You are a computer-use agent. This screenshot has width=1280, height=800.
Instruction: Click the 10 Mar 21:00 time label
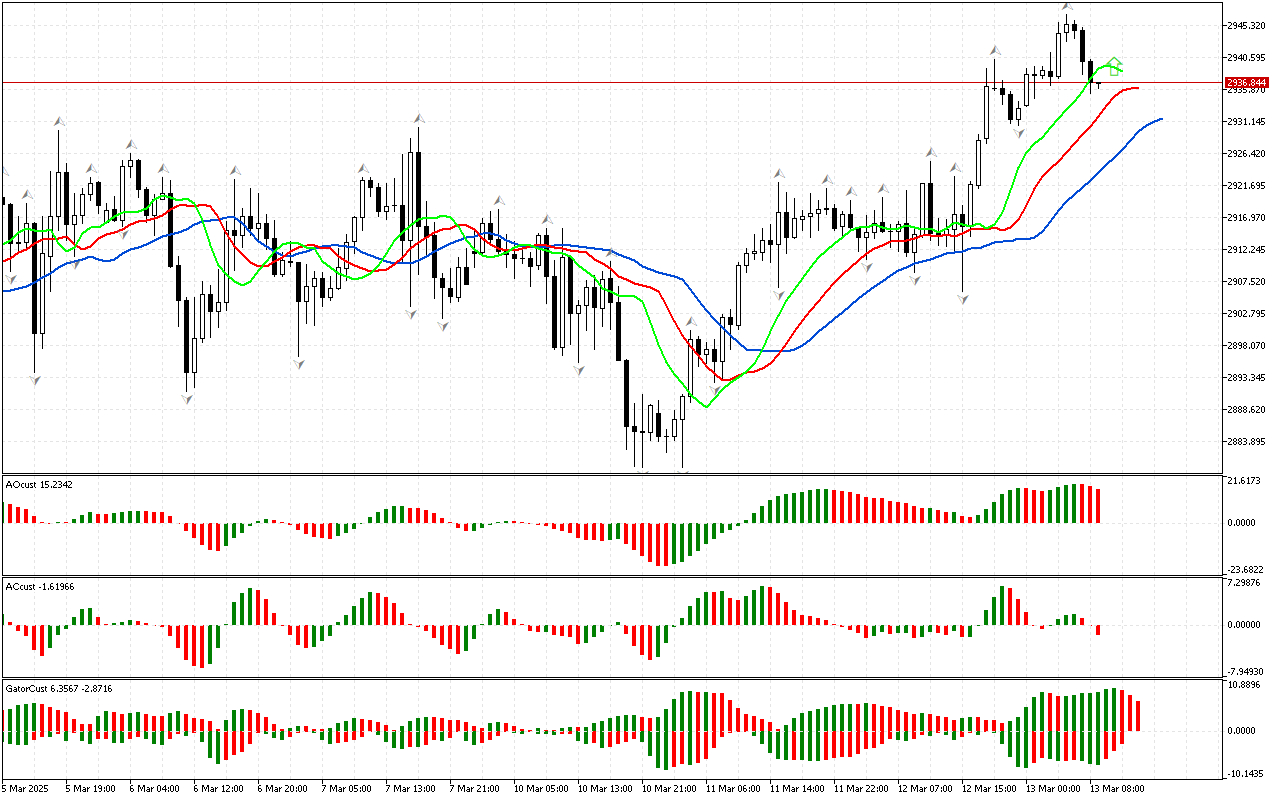[x=669, y=789]
